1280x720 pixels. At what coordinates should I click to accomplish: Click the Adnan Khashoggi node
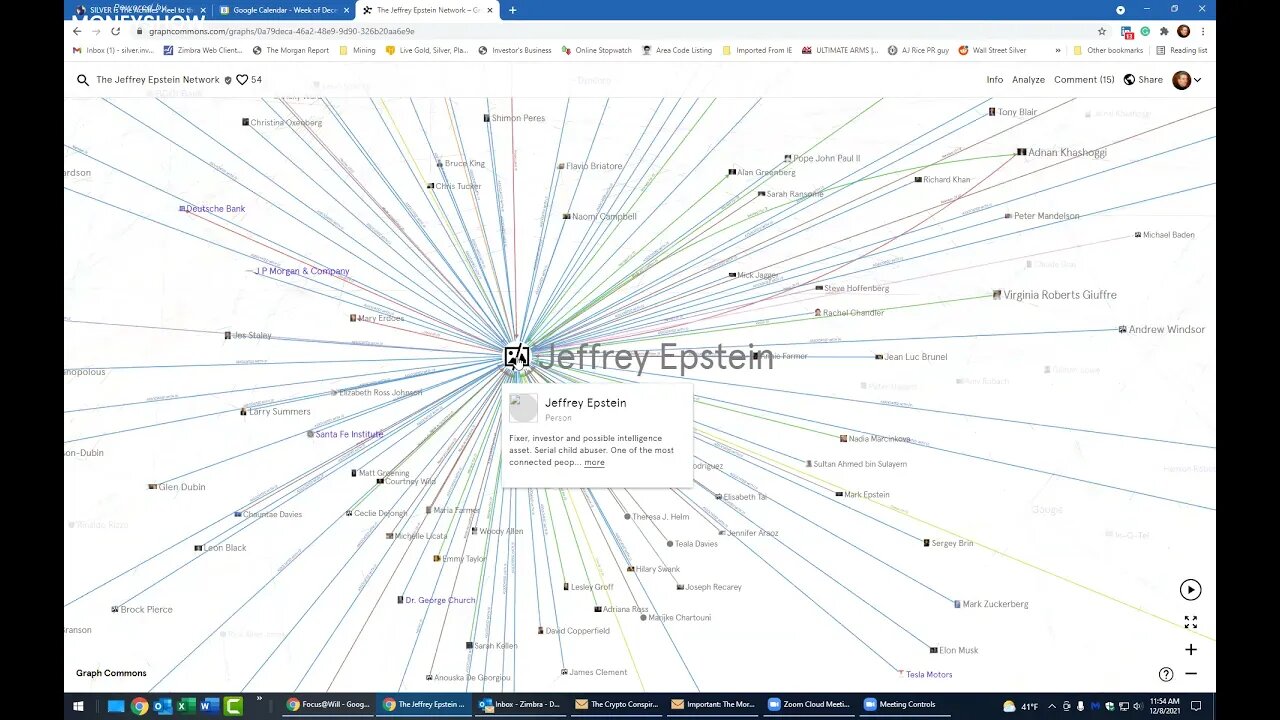click(1061, 152)
